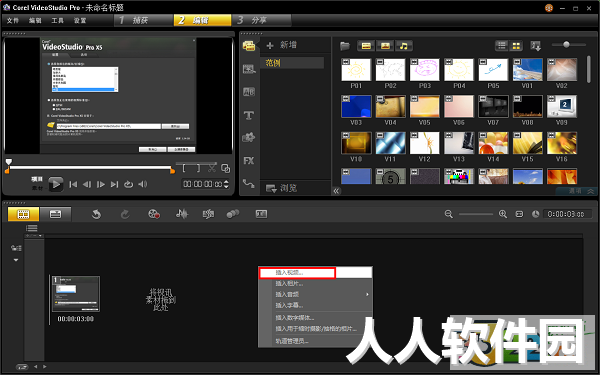The image size is (600, 375).
Task: Click the Undo arrow in timeline toolbar
Action: coord(96,214)
